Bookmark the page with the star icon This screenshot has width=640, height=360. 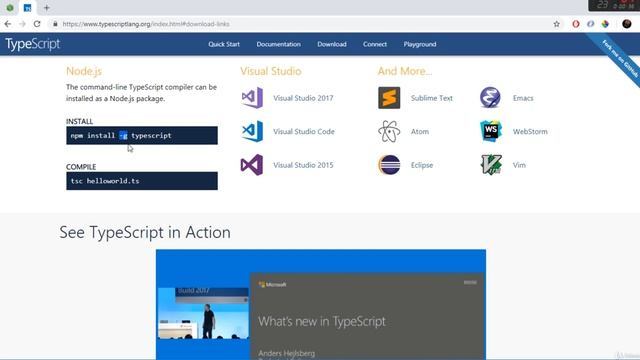click(557, 24)
